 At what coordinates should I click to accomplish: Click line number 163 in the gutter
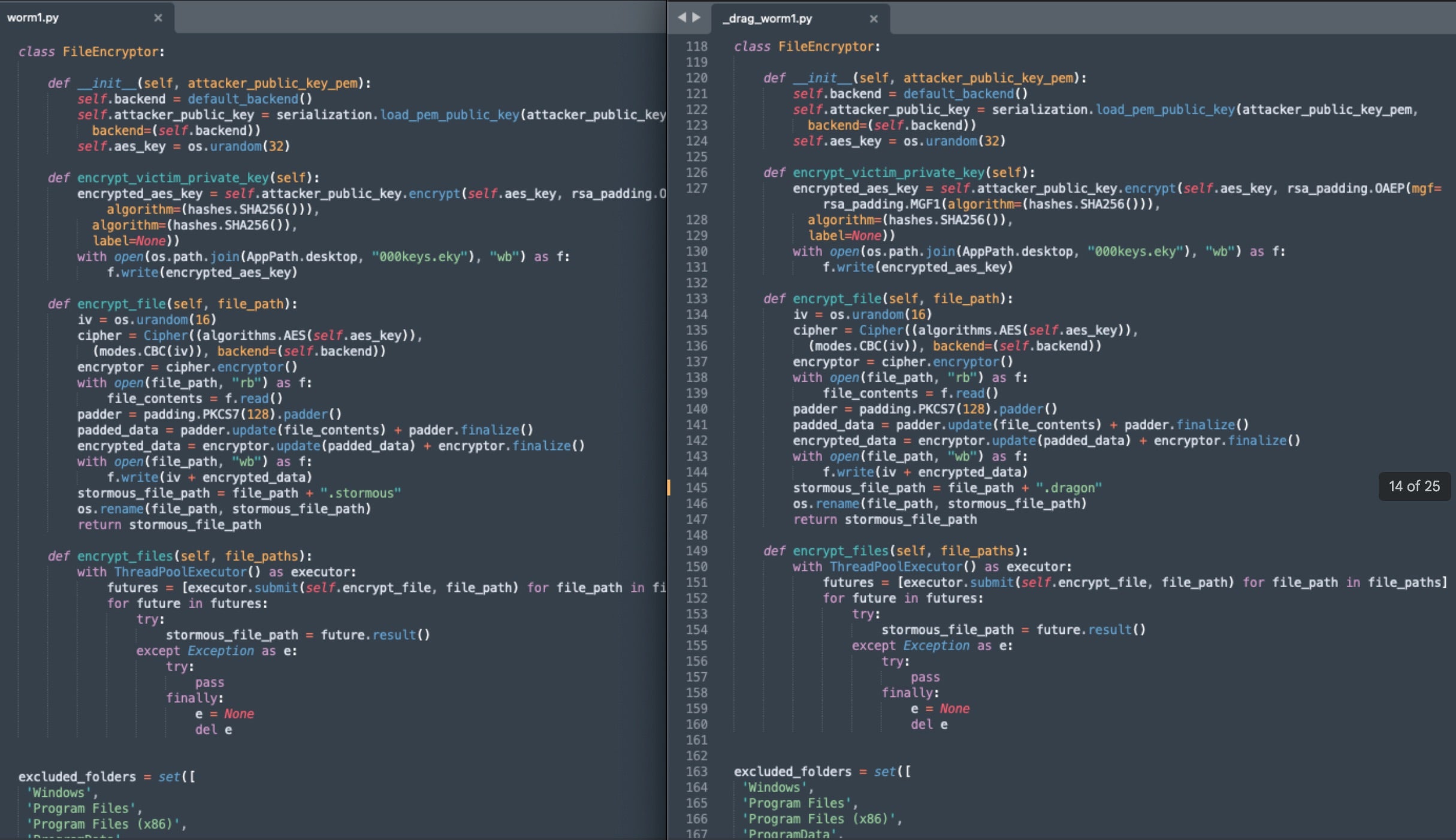coord(696,771)
